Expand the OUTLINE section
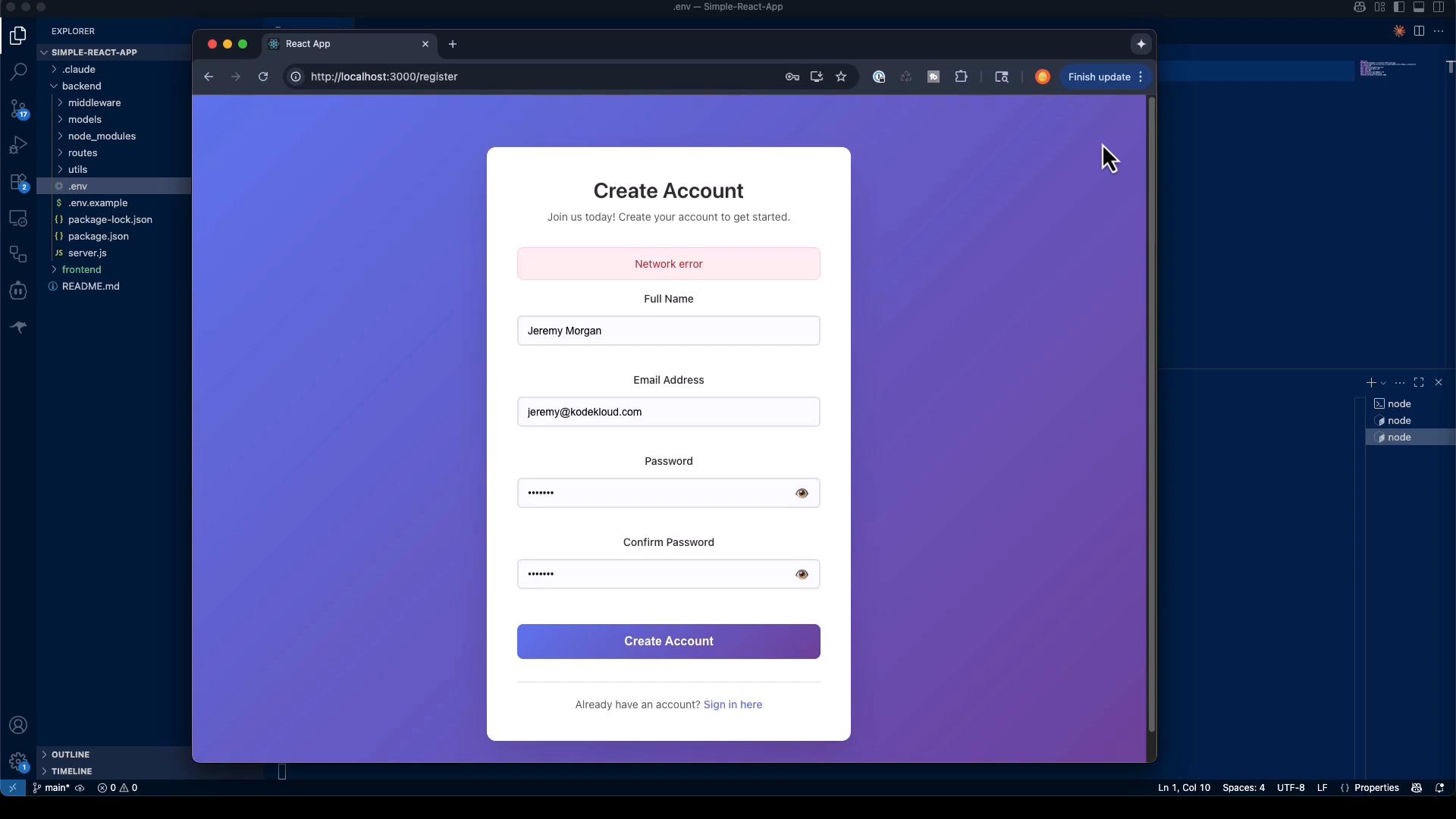 click(71, 755)
